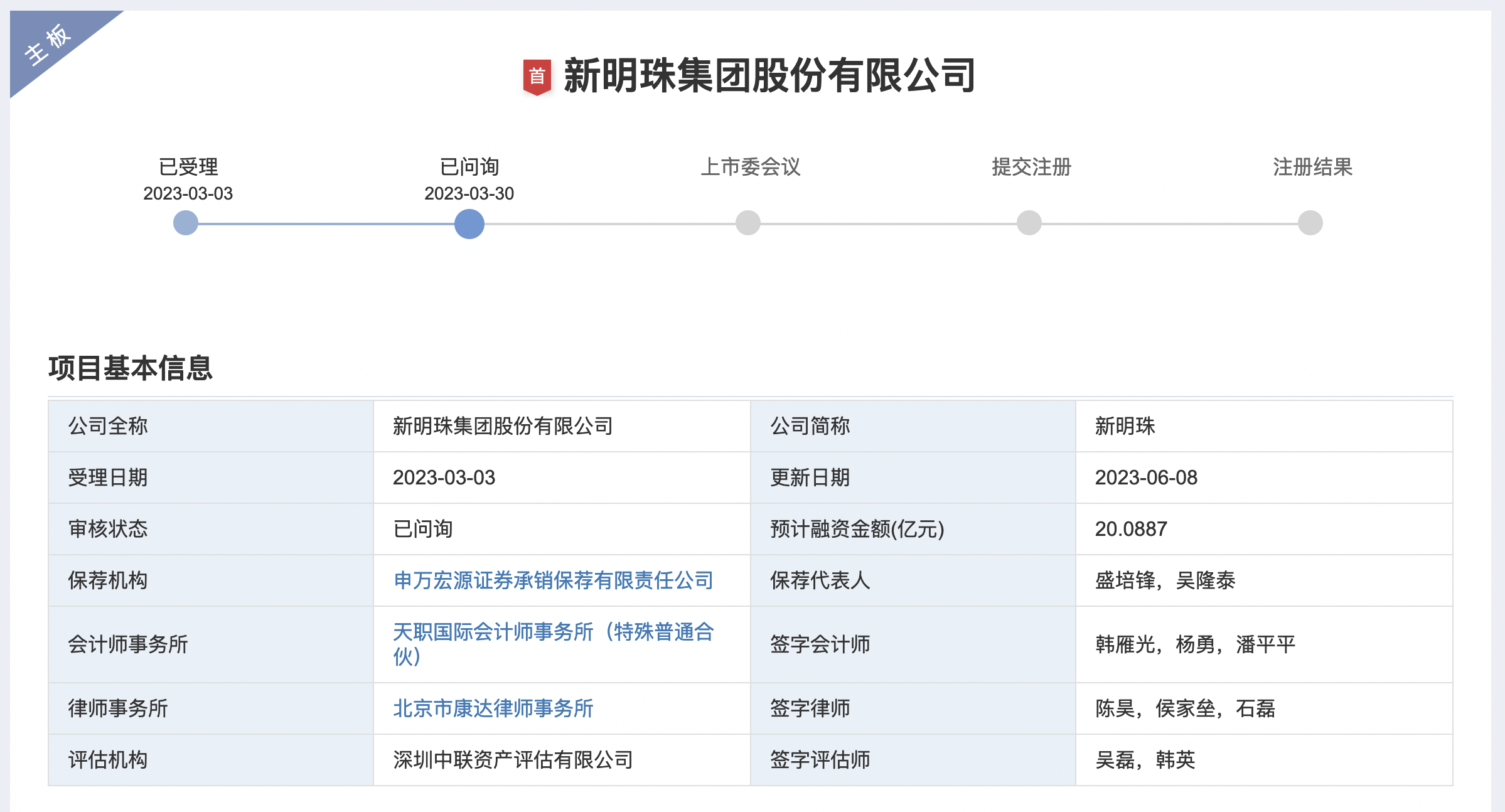Click the red 首 badge icon
This screenshot has width=1505, height=812.
537,77
